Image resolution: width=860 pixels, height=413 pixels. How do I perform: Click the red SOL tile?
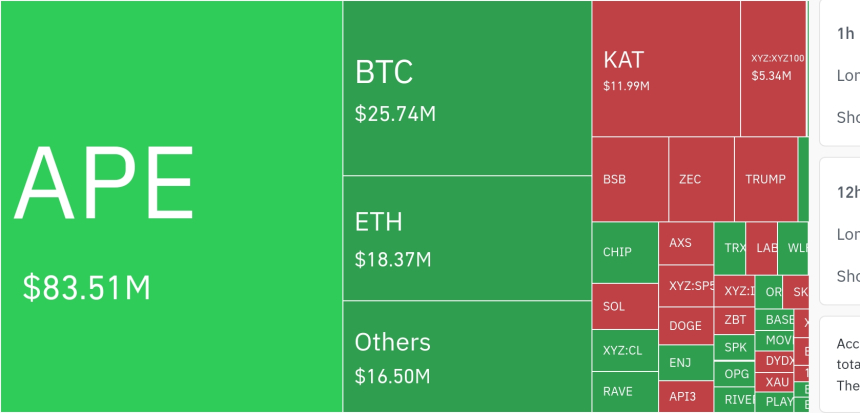(x=624, y=306)
